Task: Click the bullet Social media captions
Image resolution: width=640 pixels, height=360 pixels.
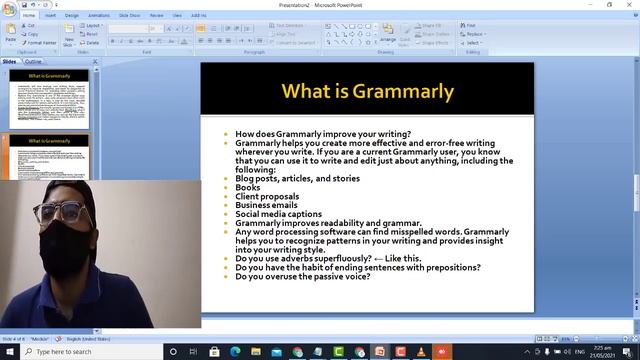Action: pyautogui.click(x=278, y=214)
